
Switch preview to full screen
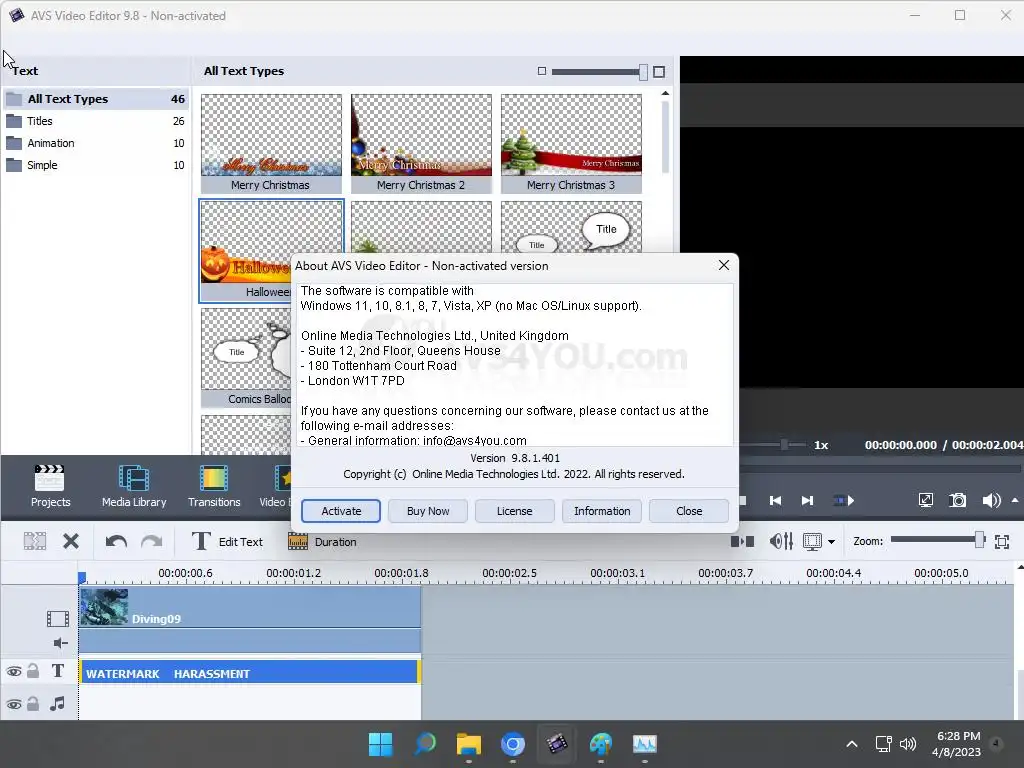click(x=925, y=500)
